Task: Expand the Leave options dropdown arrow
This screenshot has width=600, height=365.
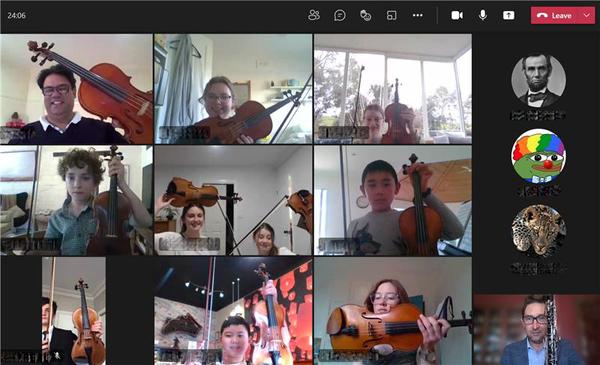Action: pos(587,16)
